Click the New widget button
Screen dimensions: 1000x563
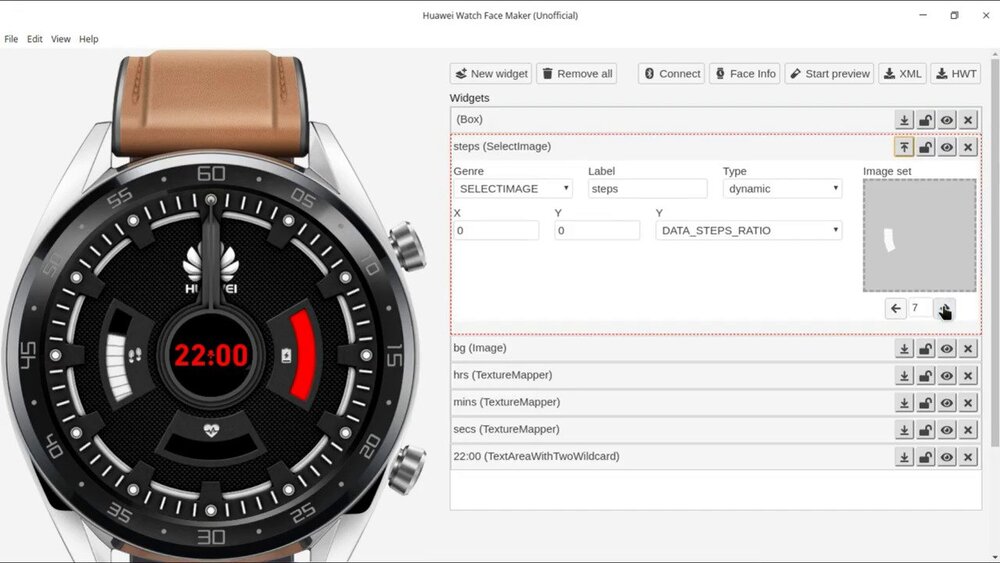pos(490,73)
